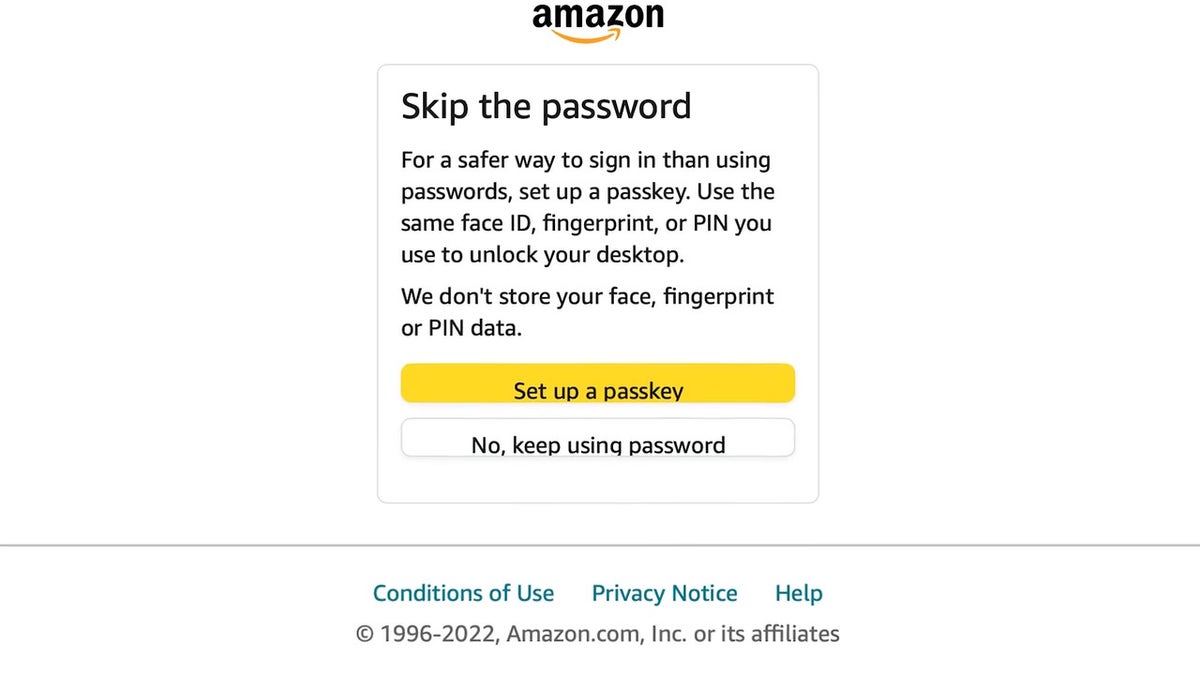This screenshot has width=1200, height=675.
Task: Click 'Amazon.com, Inc. or its affiliates' footer text
Action: coord(673,633)
